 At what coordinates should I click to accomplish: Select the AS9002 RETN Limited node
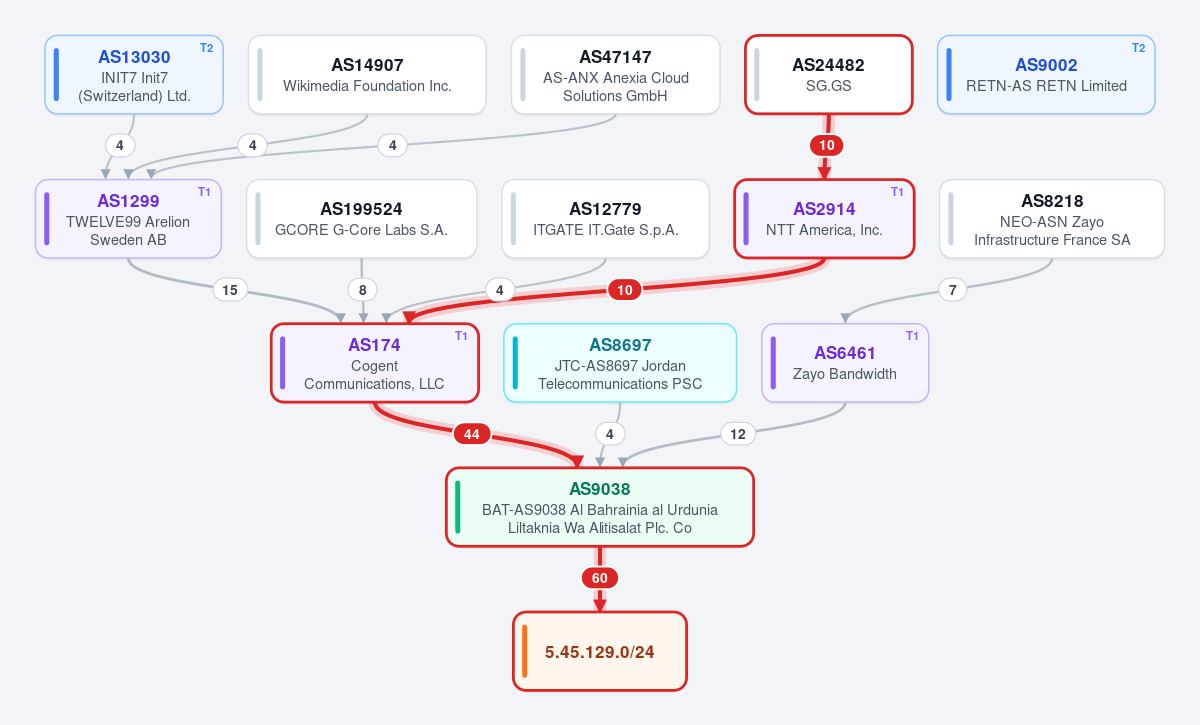click(x=1046, y=75)
